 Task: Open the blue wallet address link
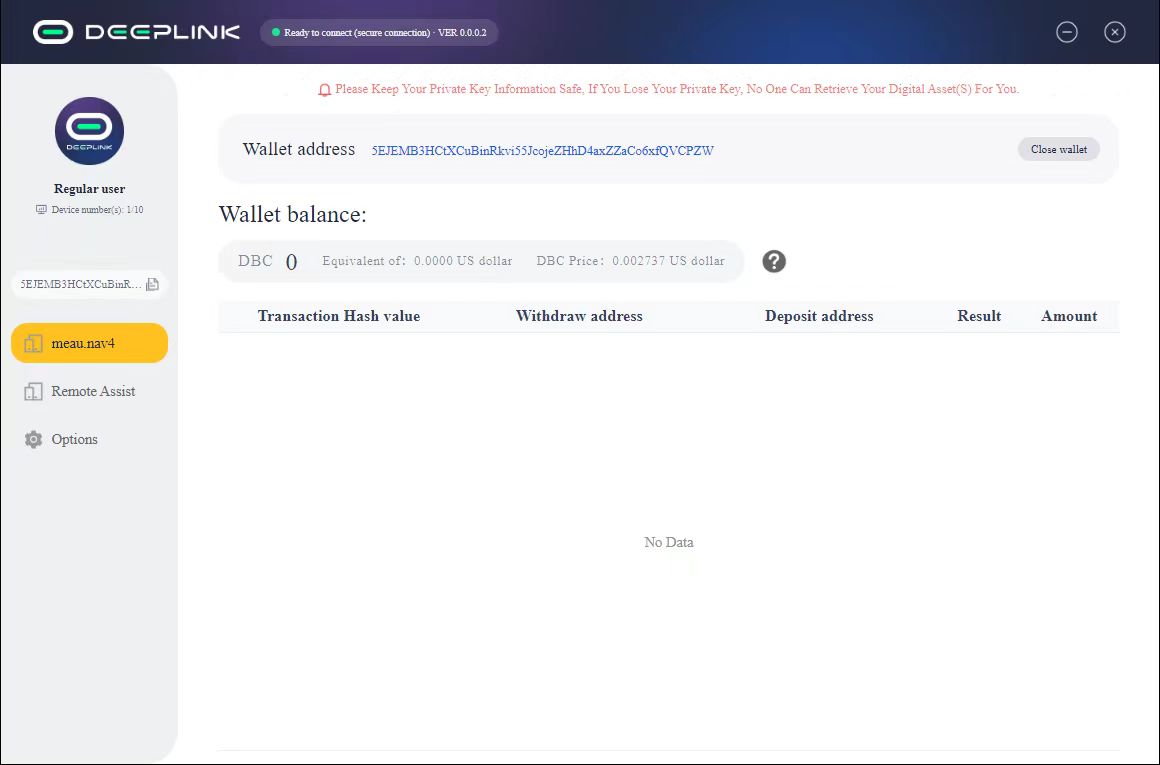[x=543, y=150]
